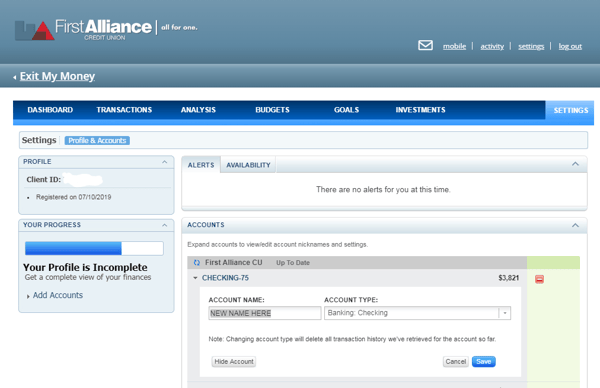Open the mail envelope icon
Screen dimensions: 600x388
pyautogui.click(x=425, y=46)
